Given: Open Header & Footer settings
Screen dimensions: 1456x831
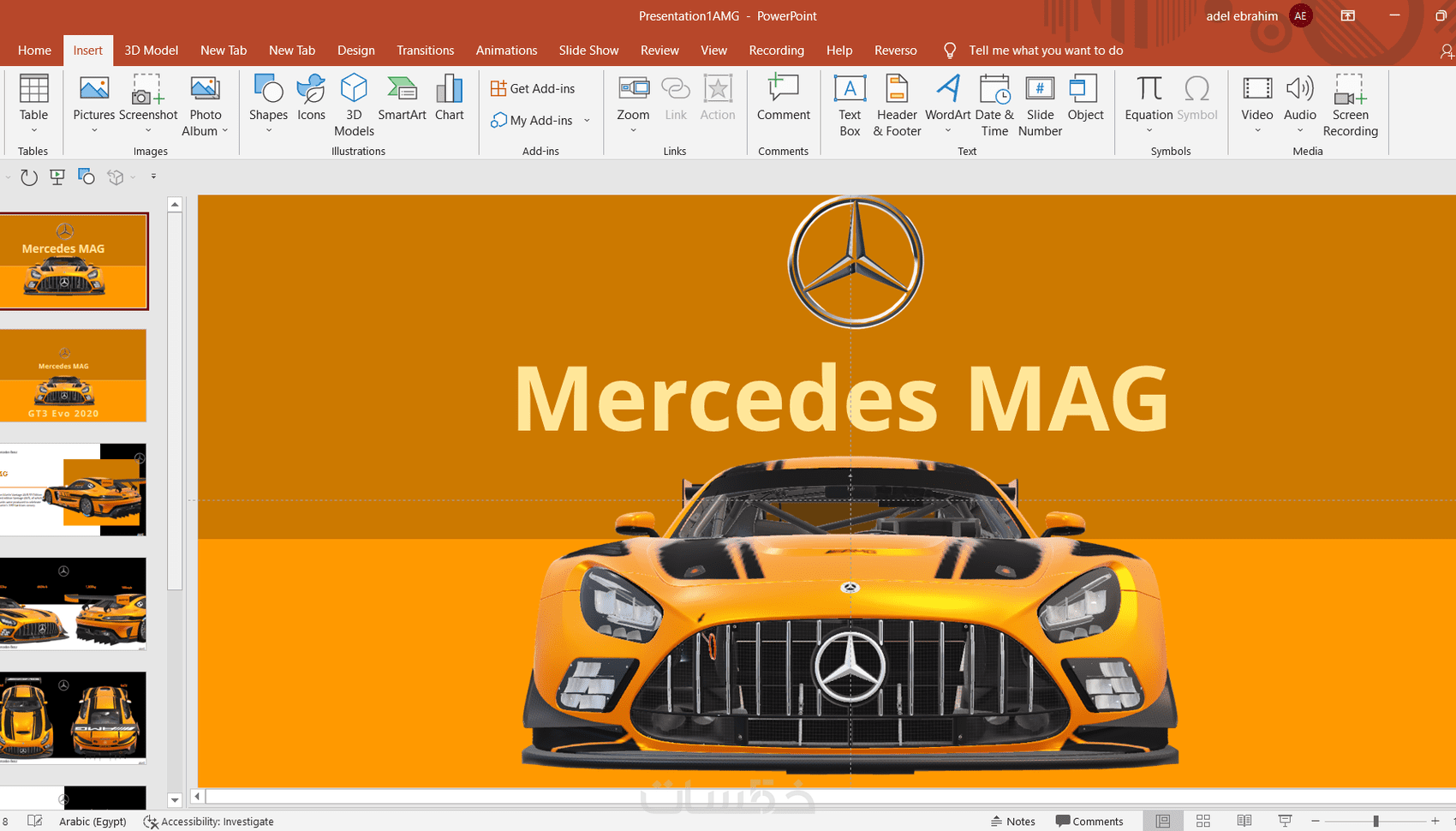Looking at the screenshot, I should click(x=897, y=105).
